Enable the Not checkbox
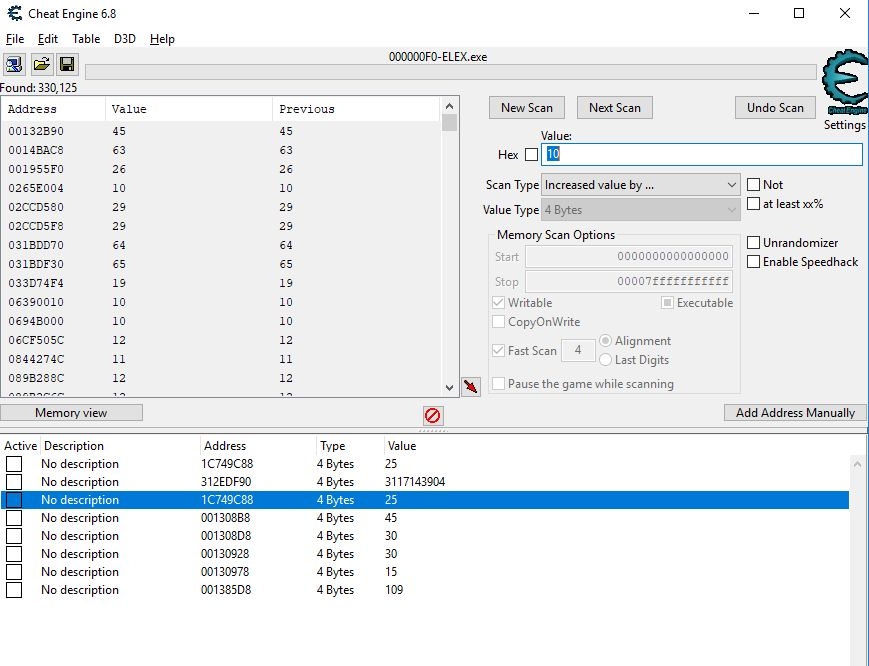869x666 pixels. (753, 185)
